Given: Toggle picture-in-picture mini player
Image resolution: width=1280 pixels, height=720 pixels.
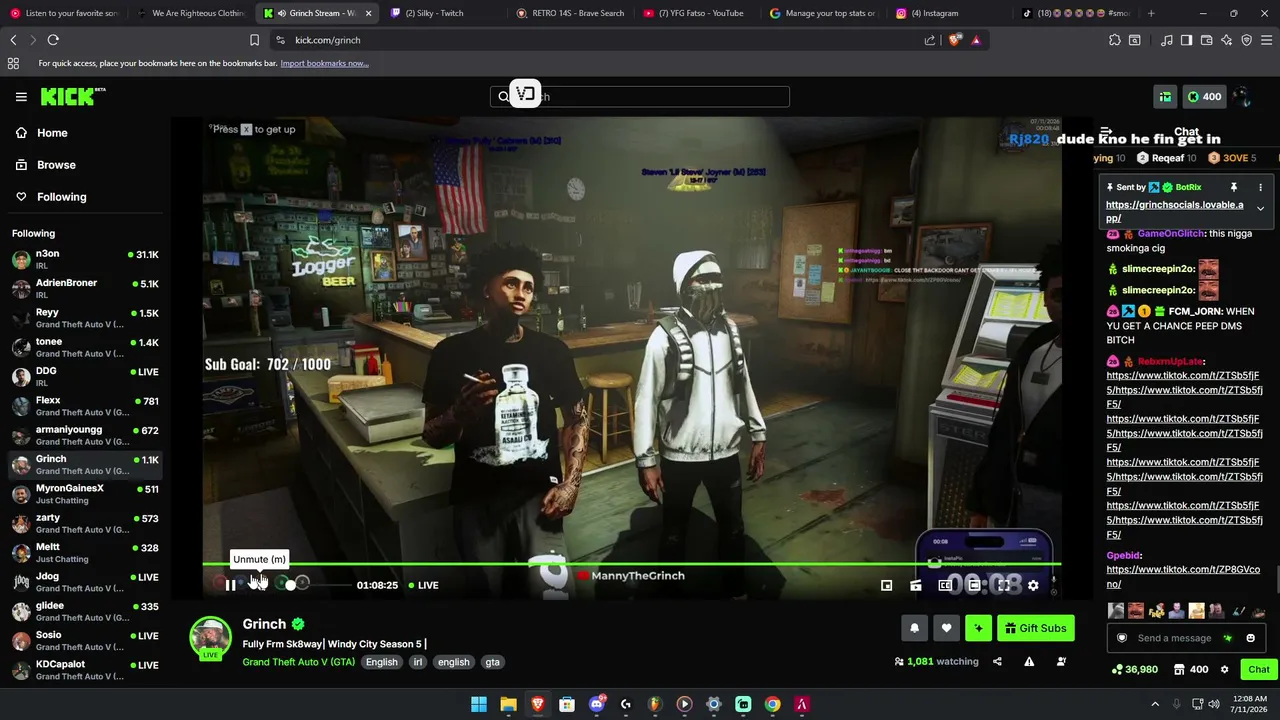Looking at the screenshot, I should [x=886, y=585].
